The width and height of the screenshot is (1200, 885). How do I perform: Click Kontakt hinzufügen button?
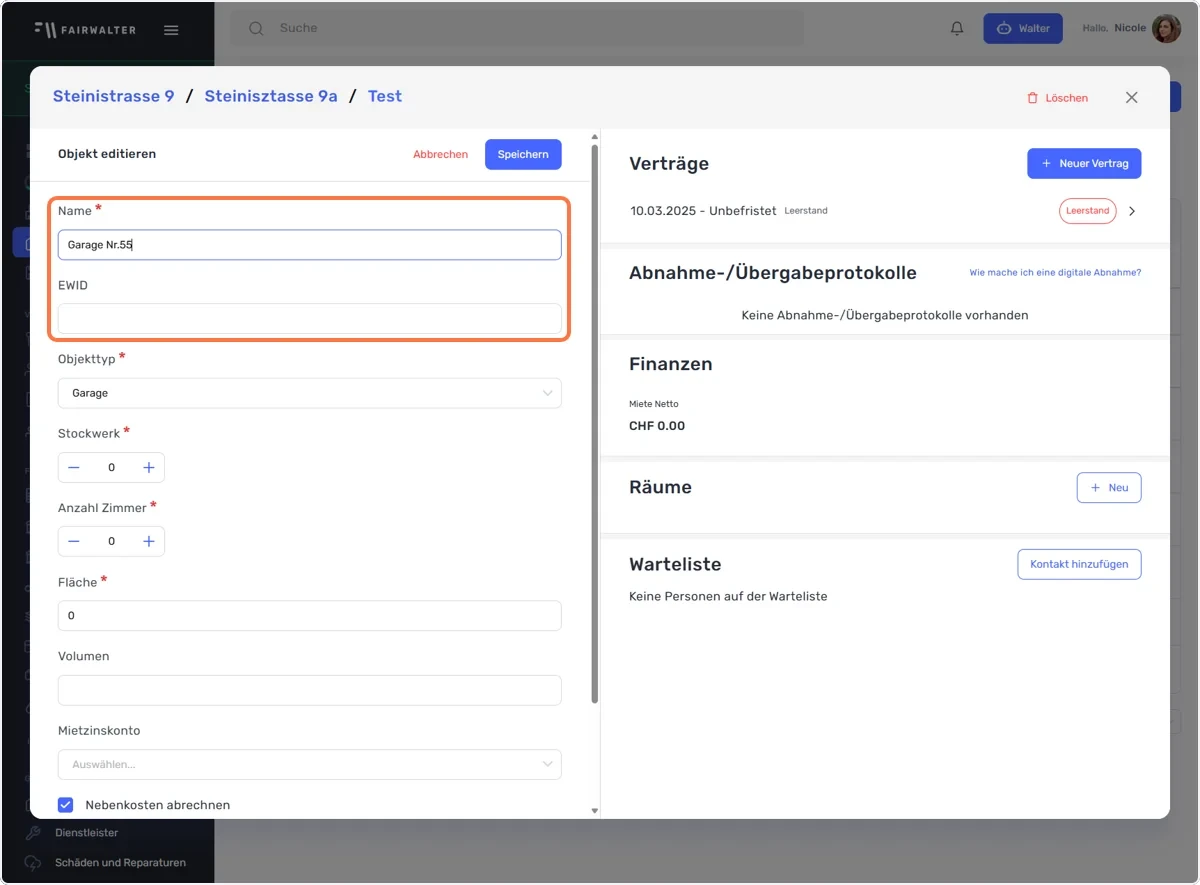[x=1079, y=564]
